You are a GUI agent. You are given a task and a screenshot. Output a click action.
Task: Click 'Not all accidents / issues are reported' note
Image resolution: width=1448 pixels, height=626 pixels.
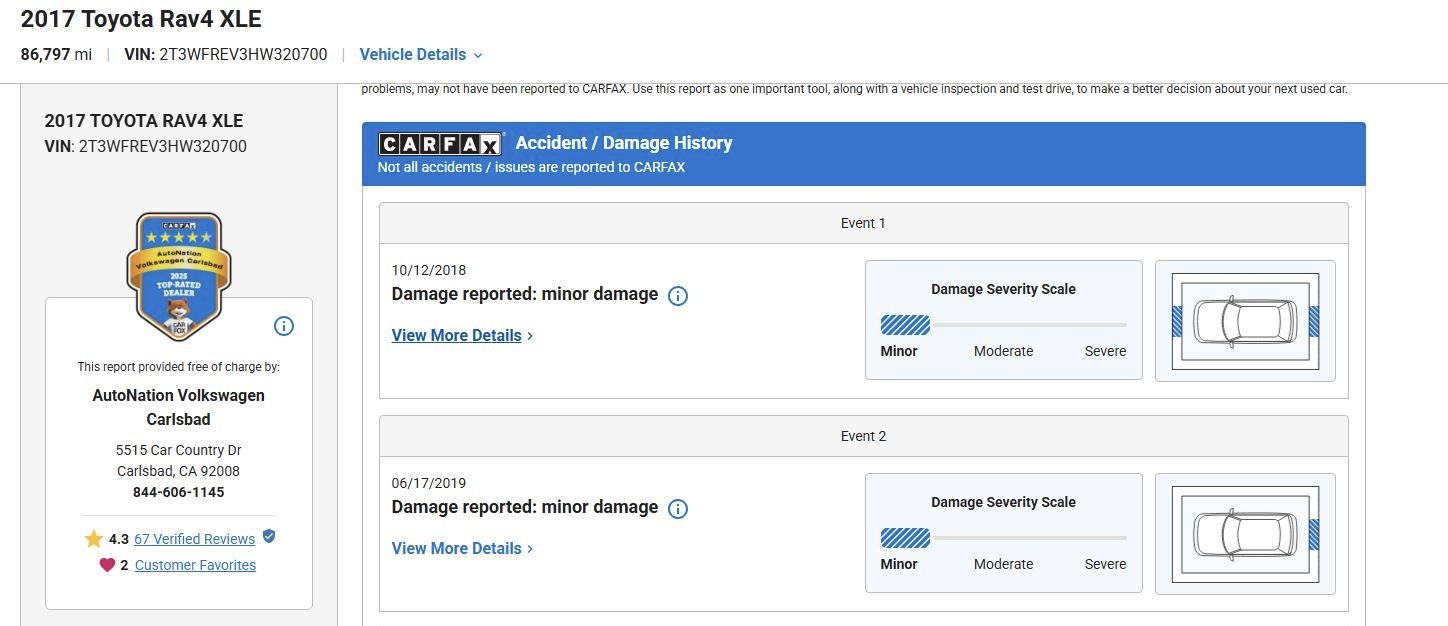coord(531,168)
